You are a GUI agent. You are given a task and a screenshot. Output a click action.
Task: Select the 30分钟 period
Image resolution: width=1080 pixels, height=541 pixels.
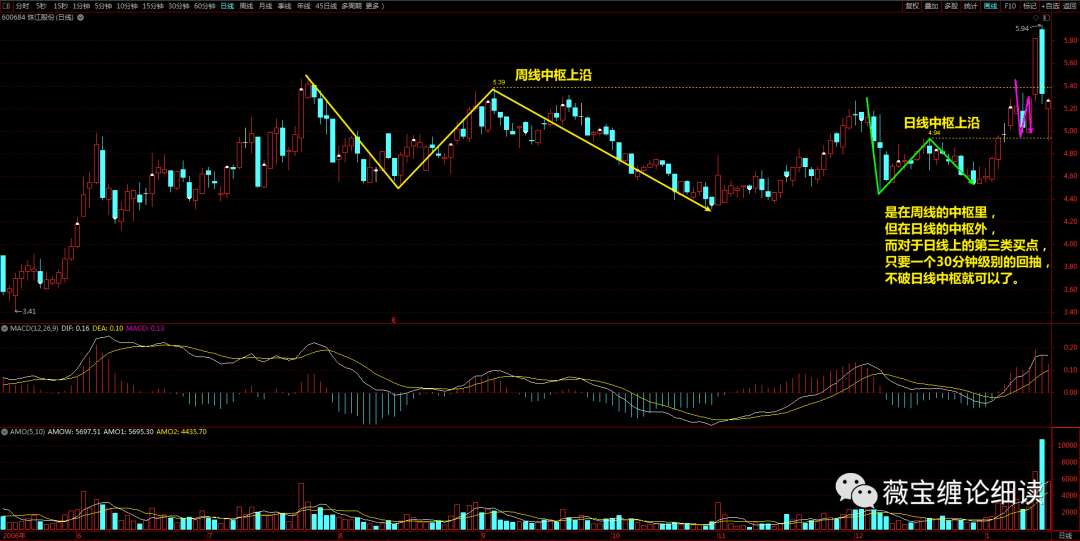[x=179, y=6]
